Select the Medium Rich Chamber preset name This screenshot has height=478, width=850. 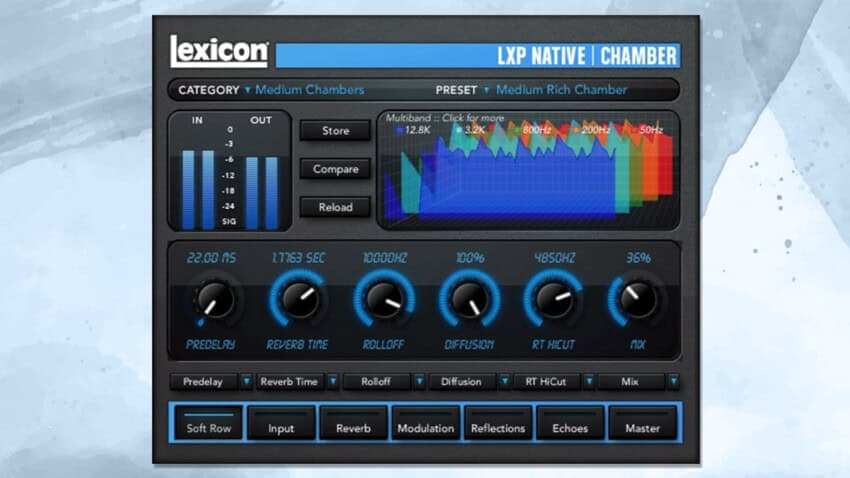pyautogui.click(x=561, y=90)
